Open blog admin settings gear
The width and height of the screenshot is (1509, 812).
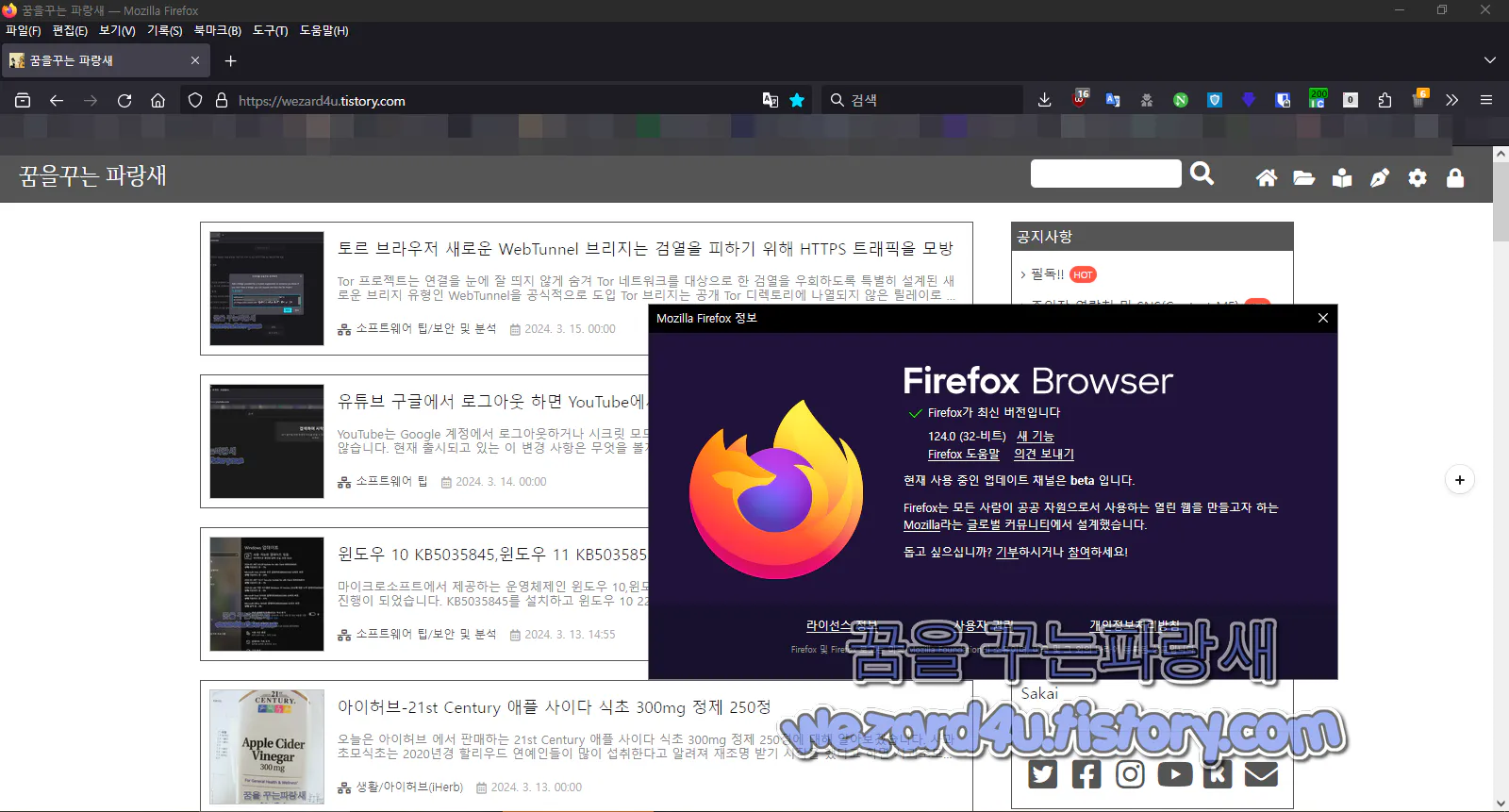[x=1418, y=178]
